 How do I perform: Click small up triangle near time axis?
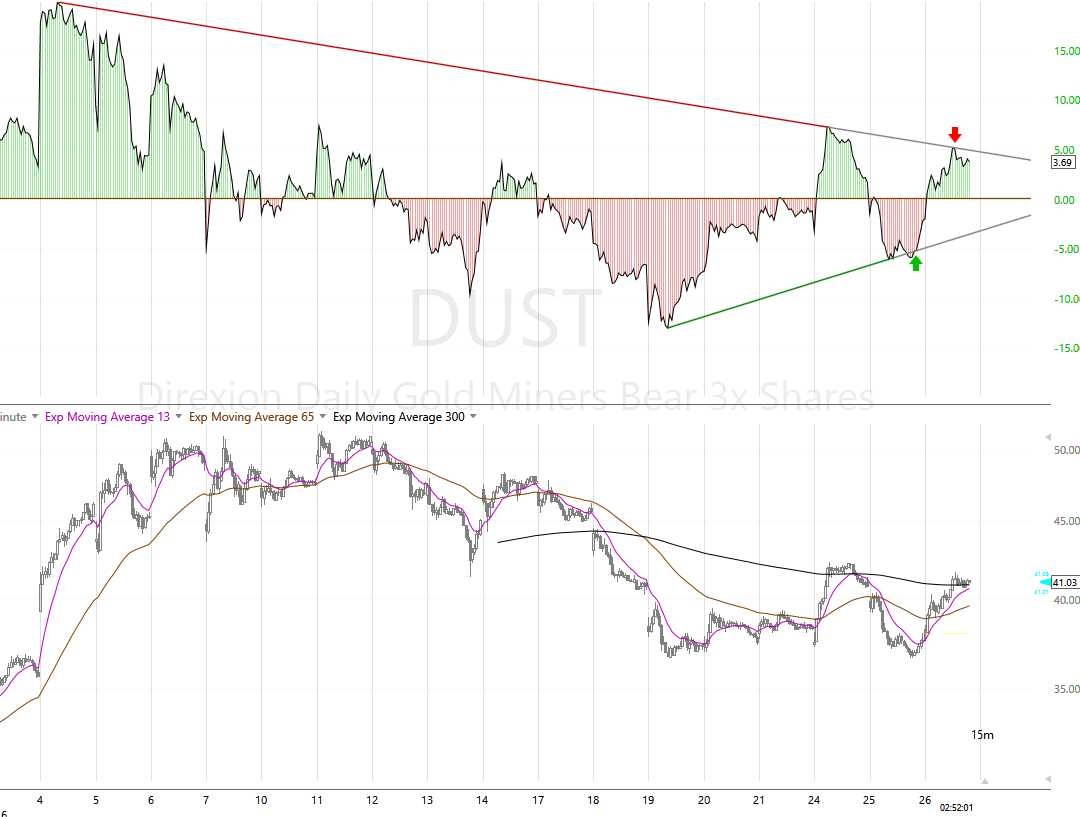point(984,781)
